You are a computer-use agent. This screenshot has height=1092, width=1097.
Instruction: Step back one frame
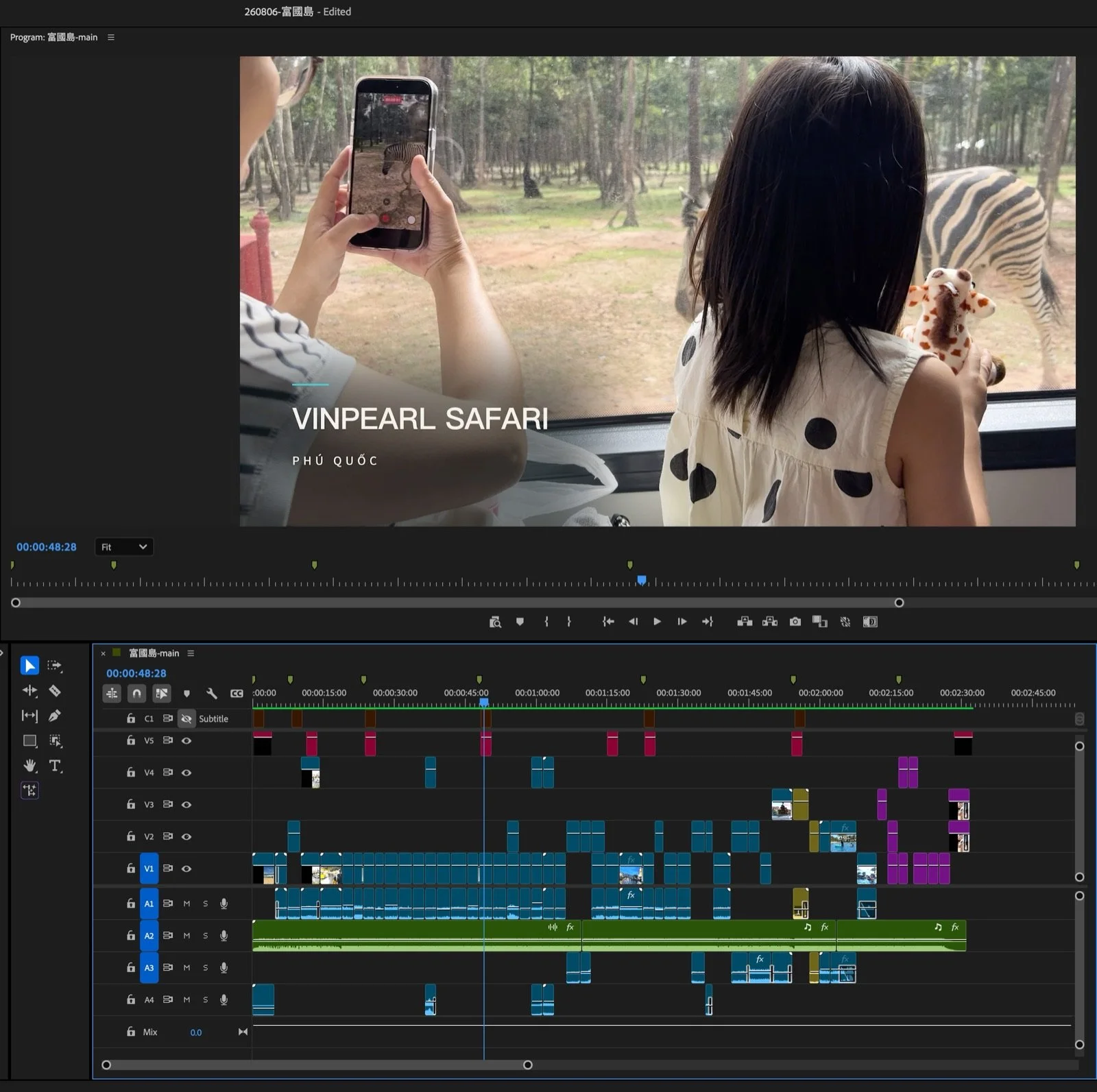(633, 622)
